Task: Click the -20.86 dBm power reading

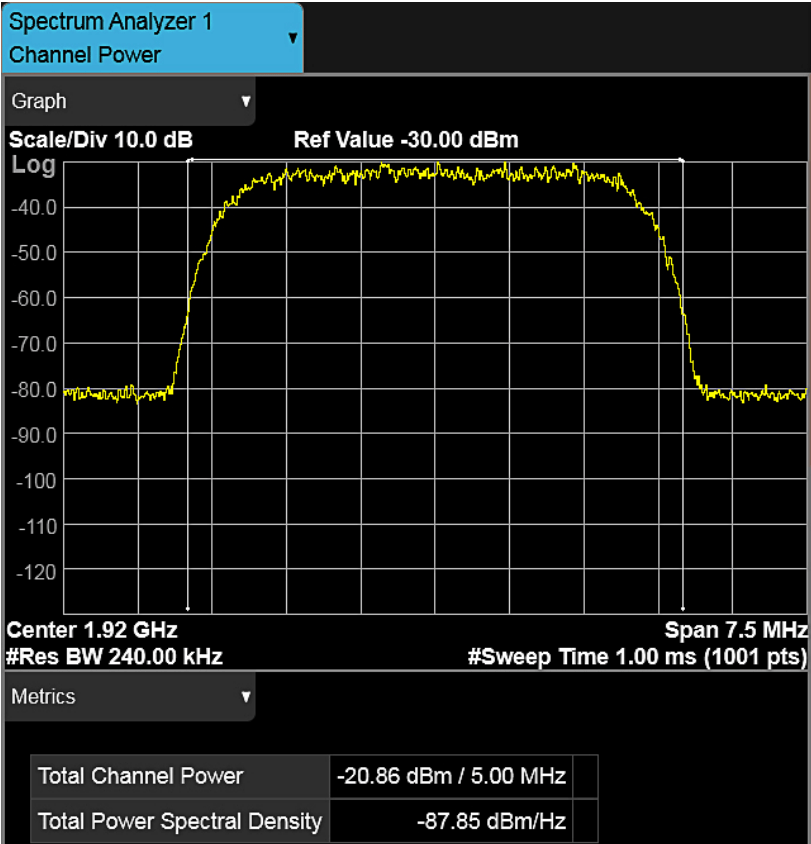Action: (x=450, y=776)
